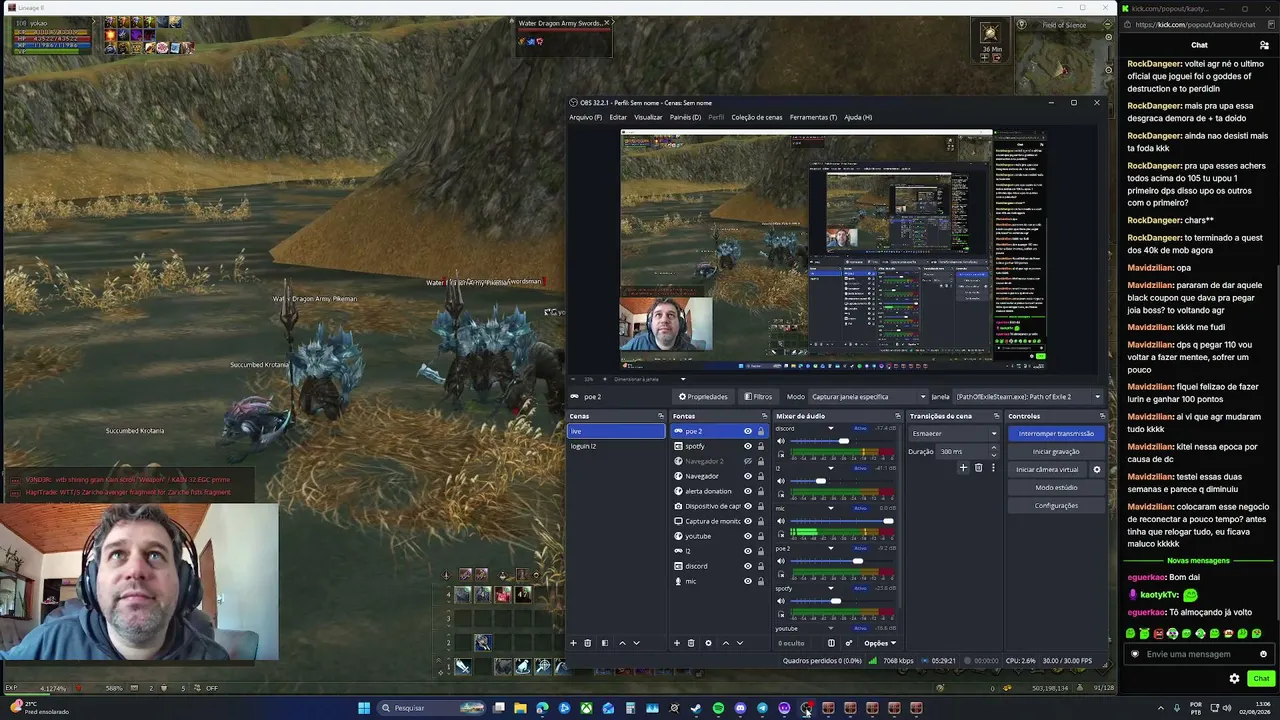Click Iniciar gravação button

(x=1056, y=452)
